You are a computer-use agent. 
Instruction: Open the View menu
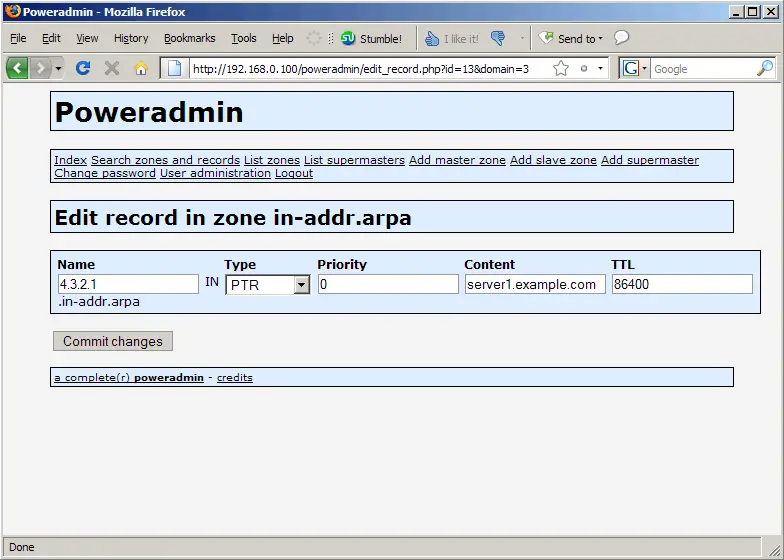click(x=87, y=38)
